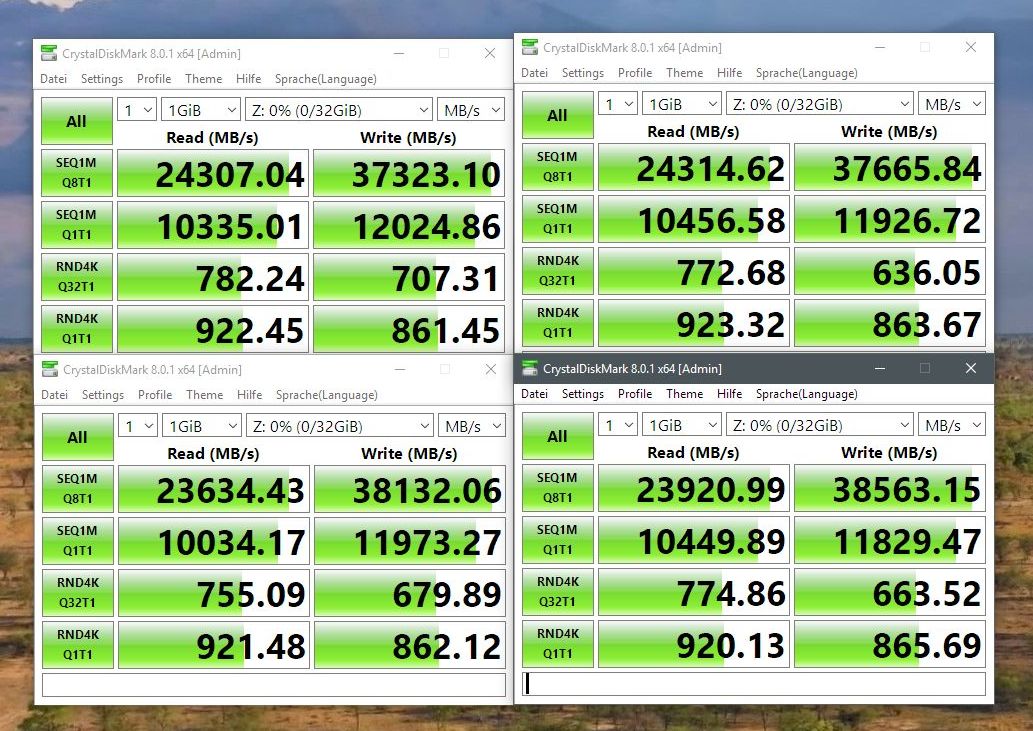
Task: Click app icon of window showing 24307.04 read
Action: click(x=48, y=54)
